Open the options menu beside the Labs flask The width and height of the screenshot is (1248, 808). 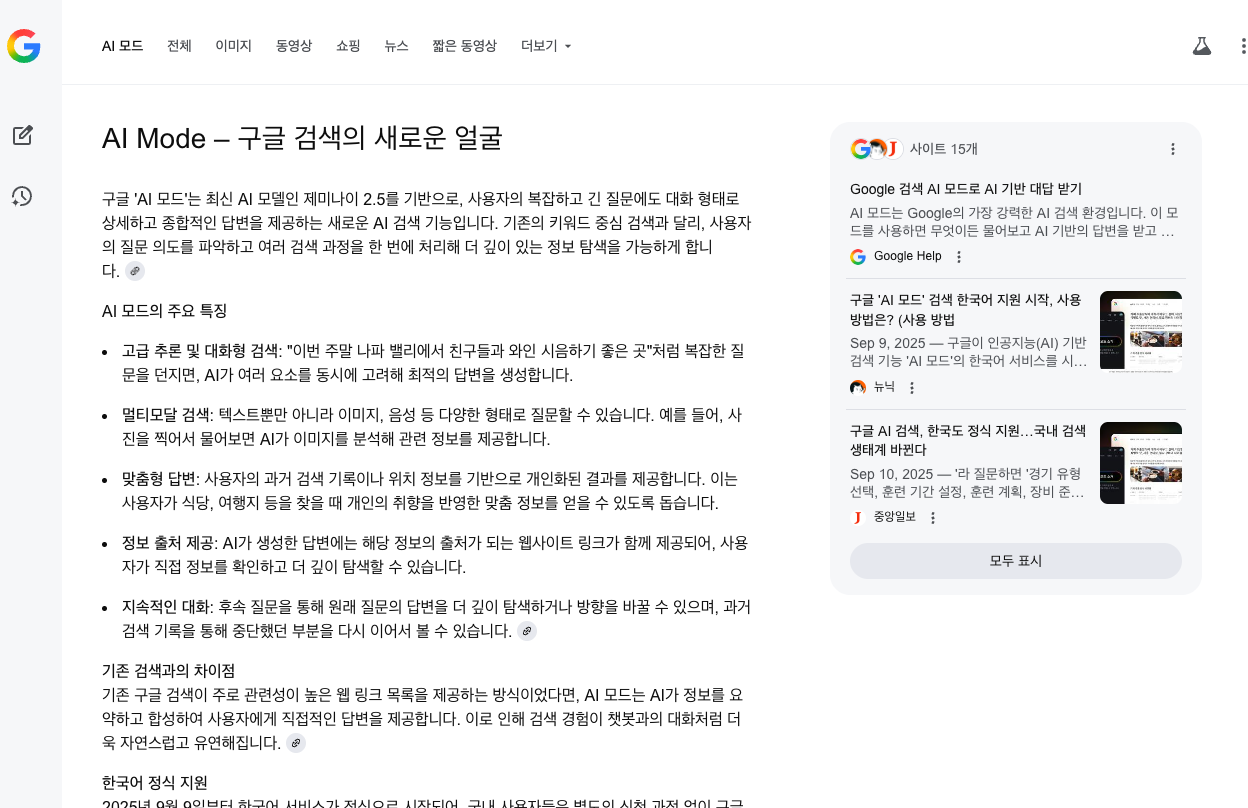coord(1243,46)
